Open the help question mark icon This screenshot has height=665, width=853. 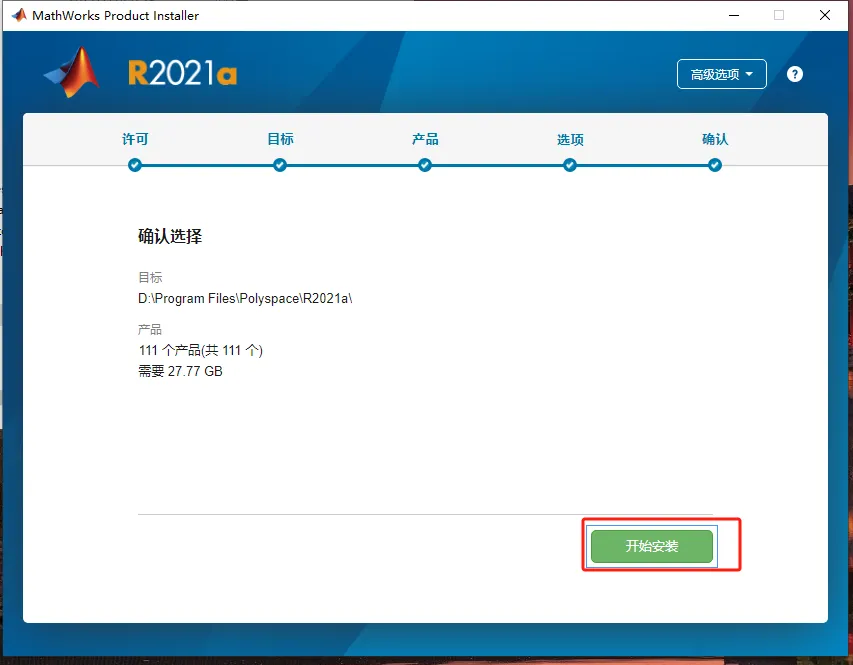tap(795, 74)
